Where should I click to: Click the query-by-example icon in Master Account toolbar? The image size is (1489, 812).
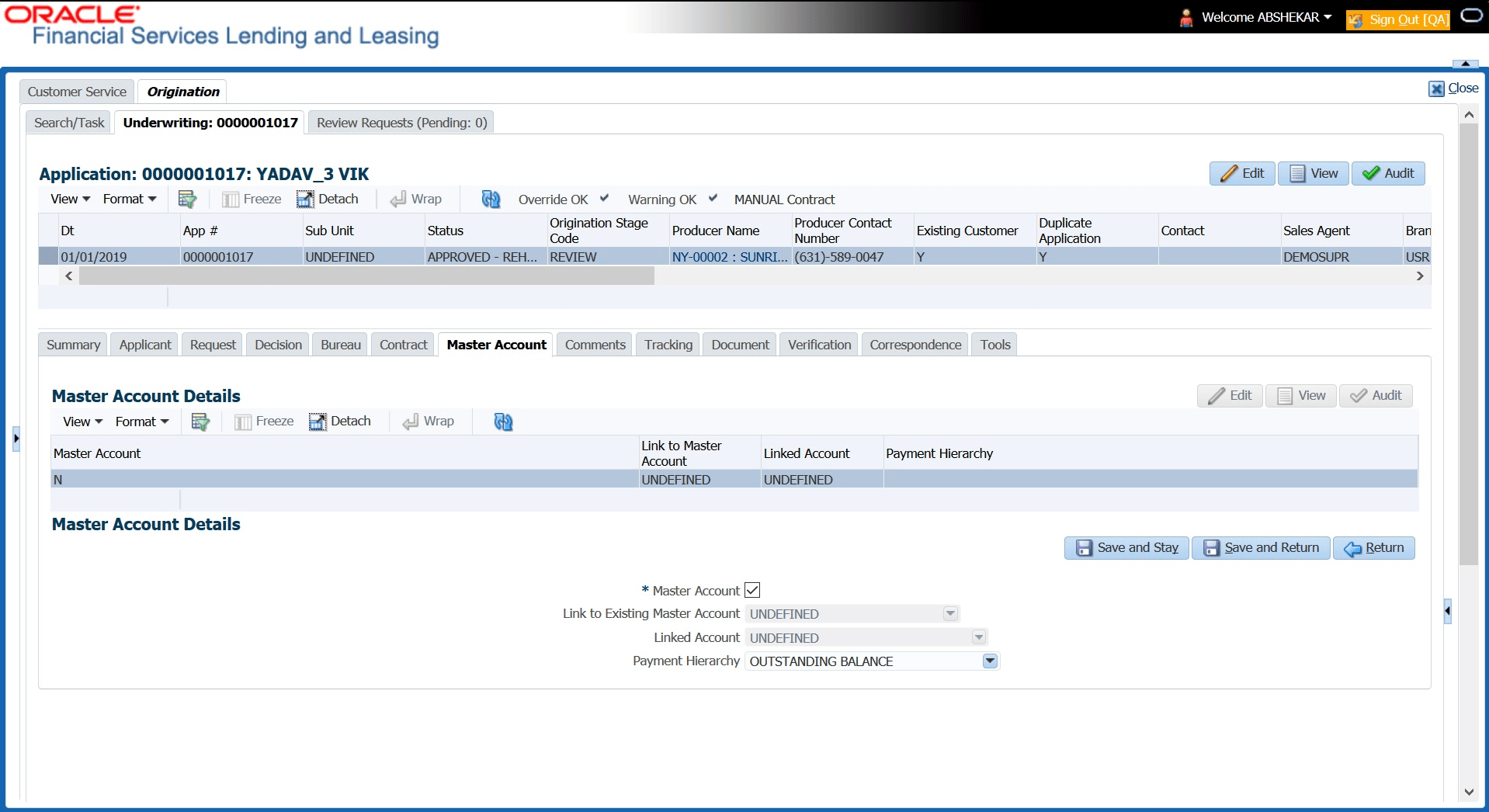200,422
